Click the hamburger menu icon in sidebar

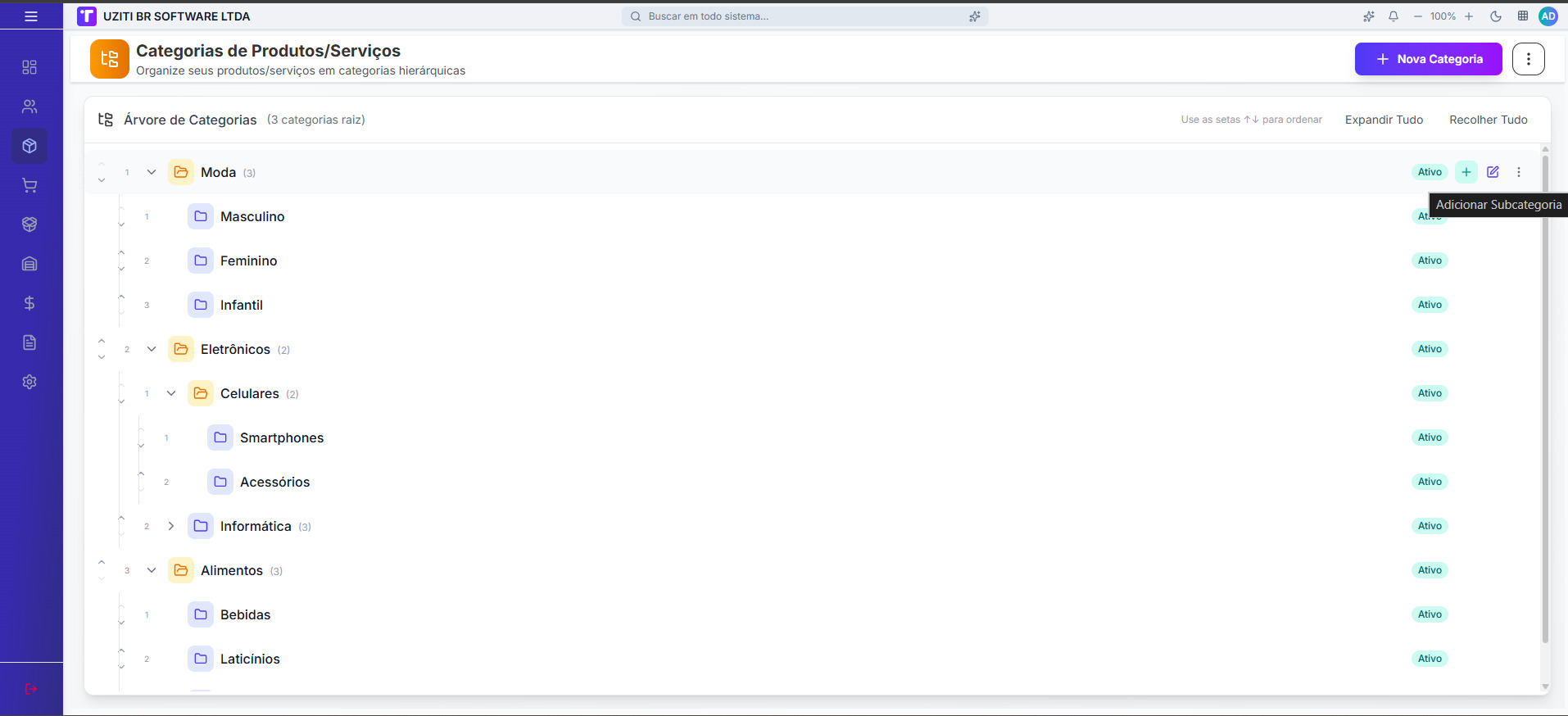point(31,16)
